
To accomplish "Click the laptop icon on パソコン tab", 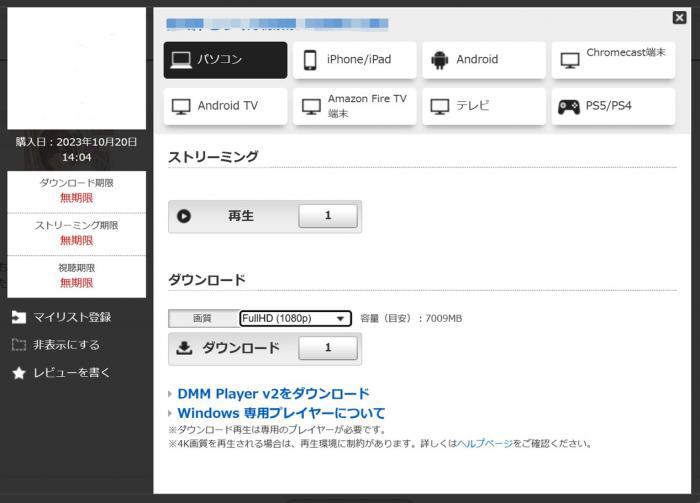I will (x=181, y=60).
